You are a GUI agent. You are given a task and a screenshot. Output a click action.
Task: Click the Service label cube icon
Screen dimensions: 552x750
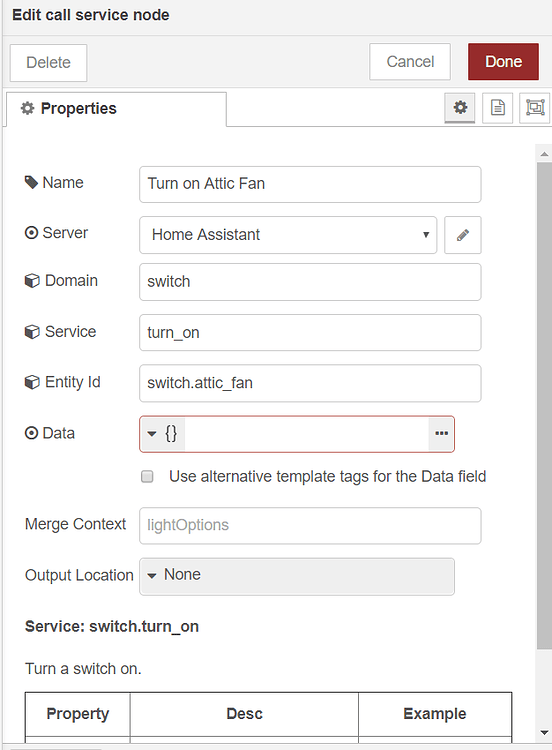(32, 332)
